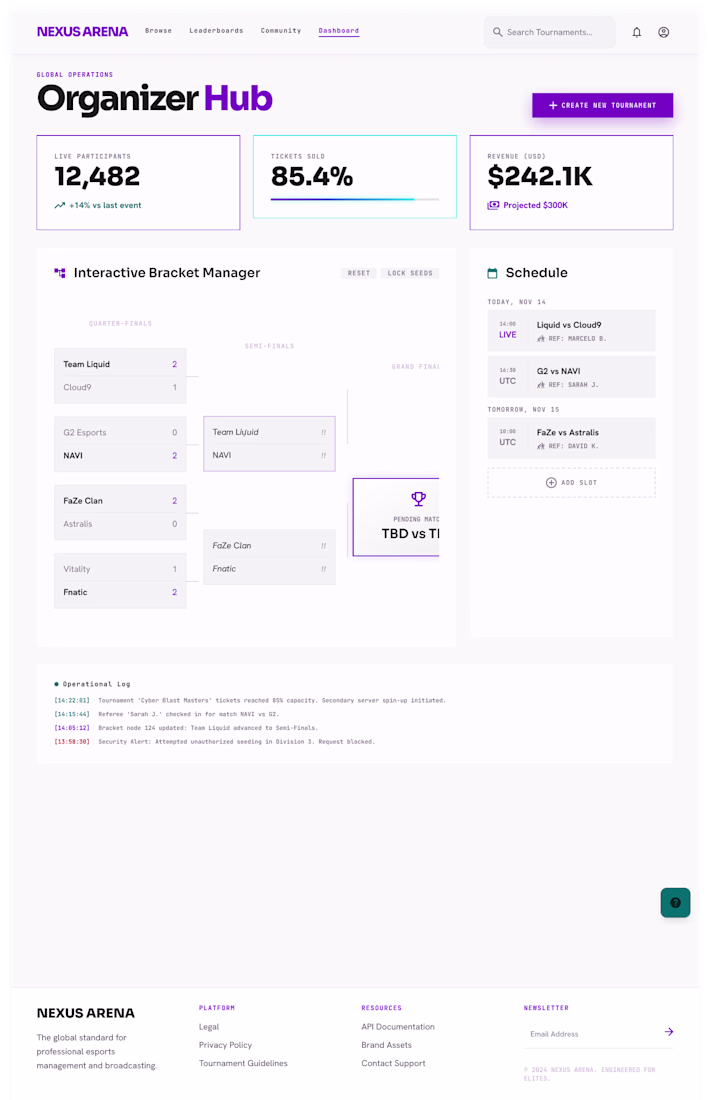Click the NEXUS ARENA header logo

point(82,32)
